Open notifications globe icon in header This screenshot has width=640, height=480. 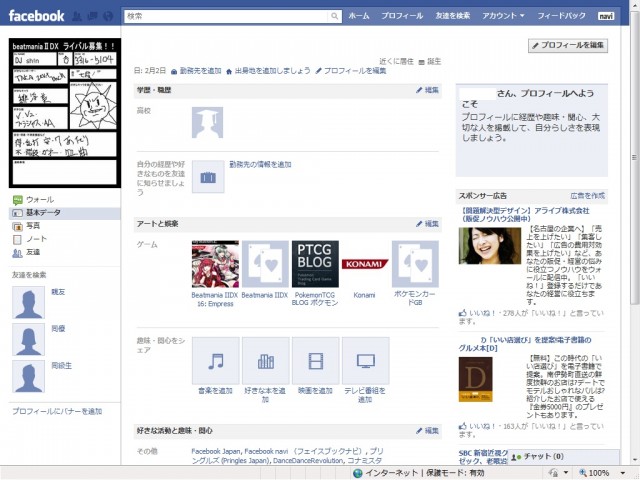108,16
